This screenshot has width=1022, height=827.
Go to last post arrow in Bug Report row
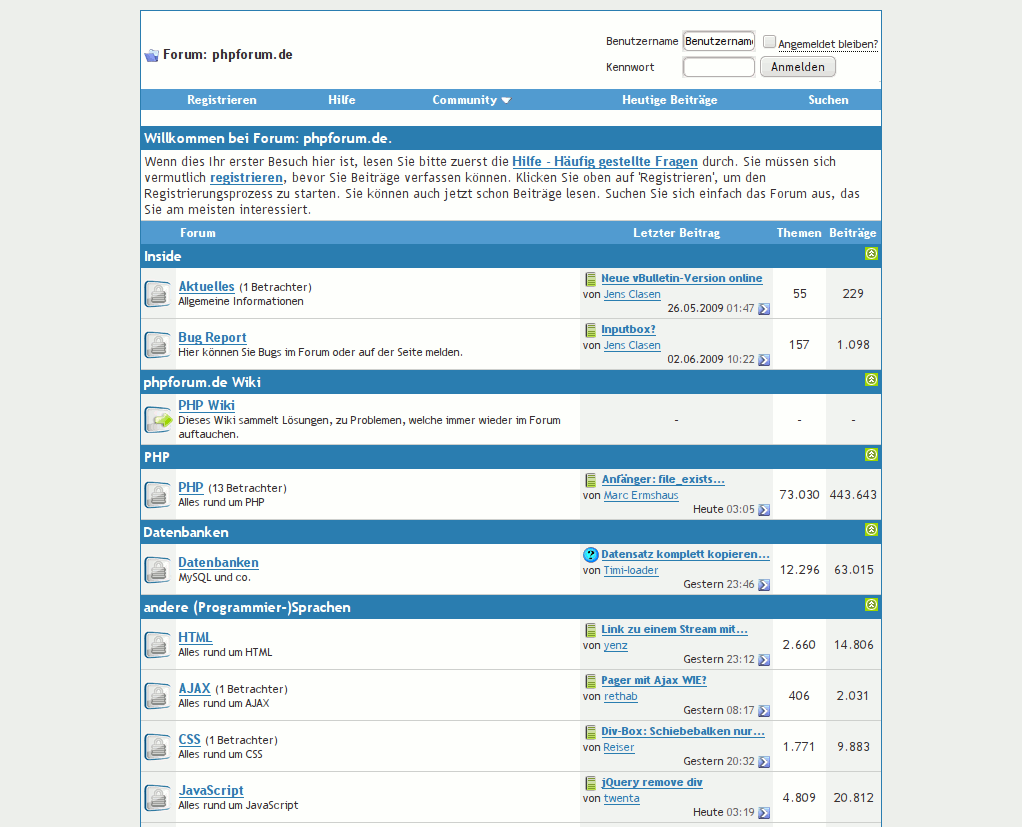[764, 360]
